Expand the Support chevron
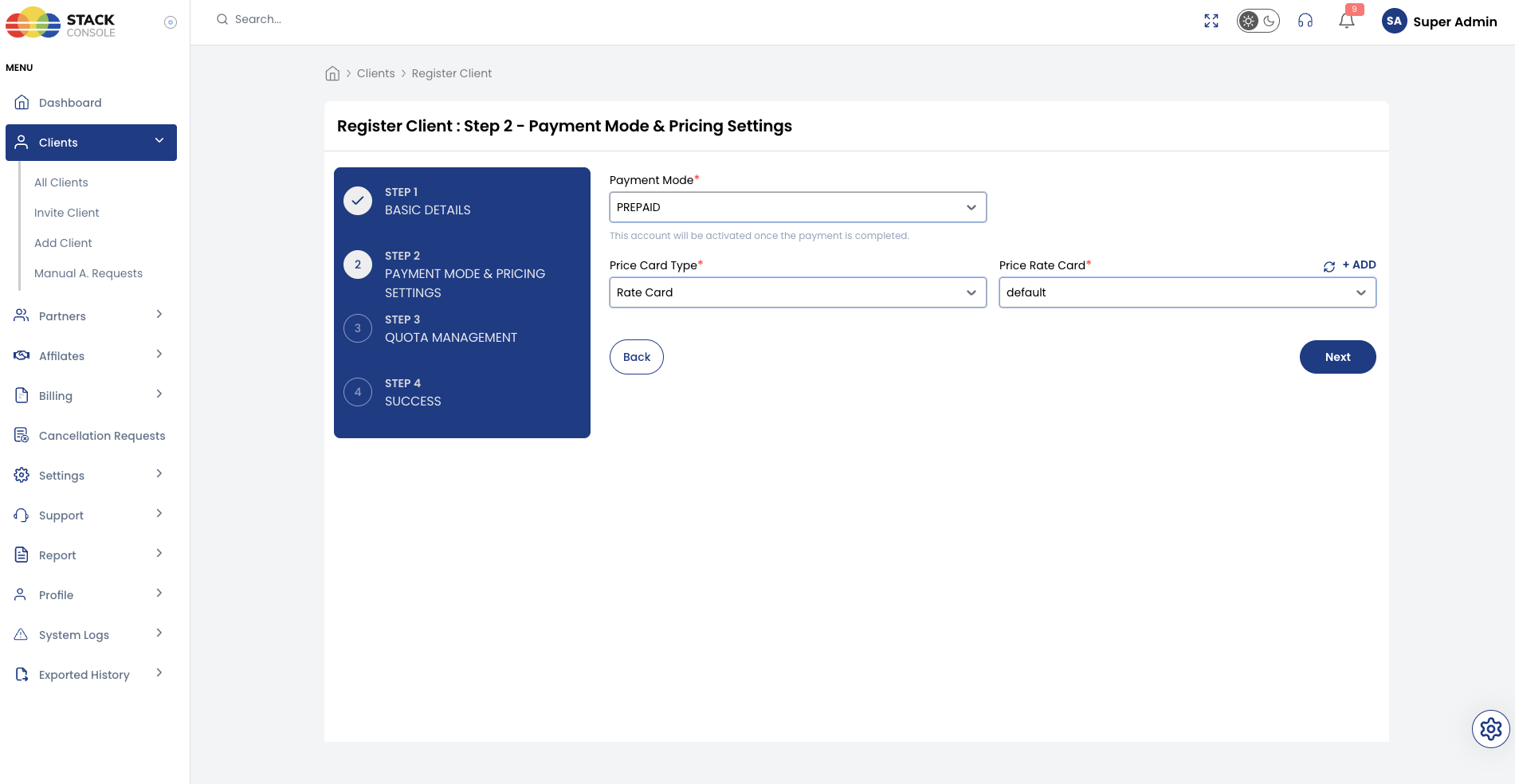 tap(159, 514)
